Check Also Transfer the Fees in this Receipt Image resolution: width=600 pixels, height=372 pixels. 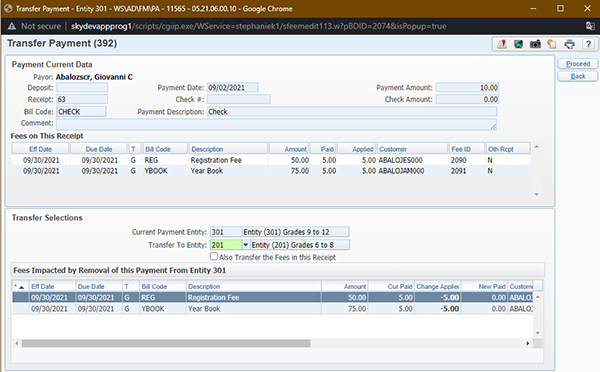(x=214, y=256)
